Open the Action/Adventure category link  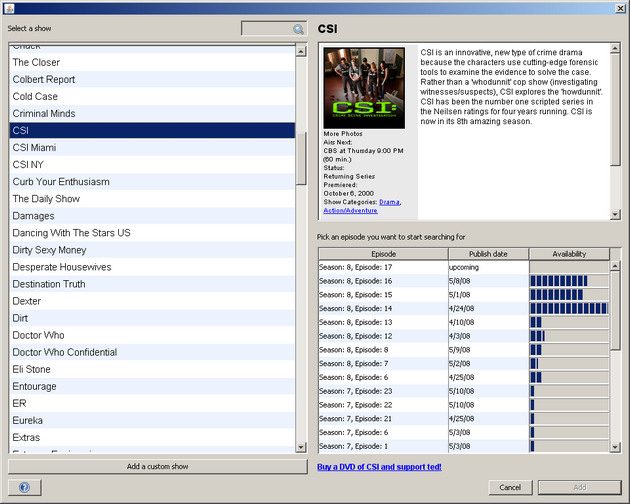pos(350,211)
